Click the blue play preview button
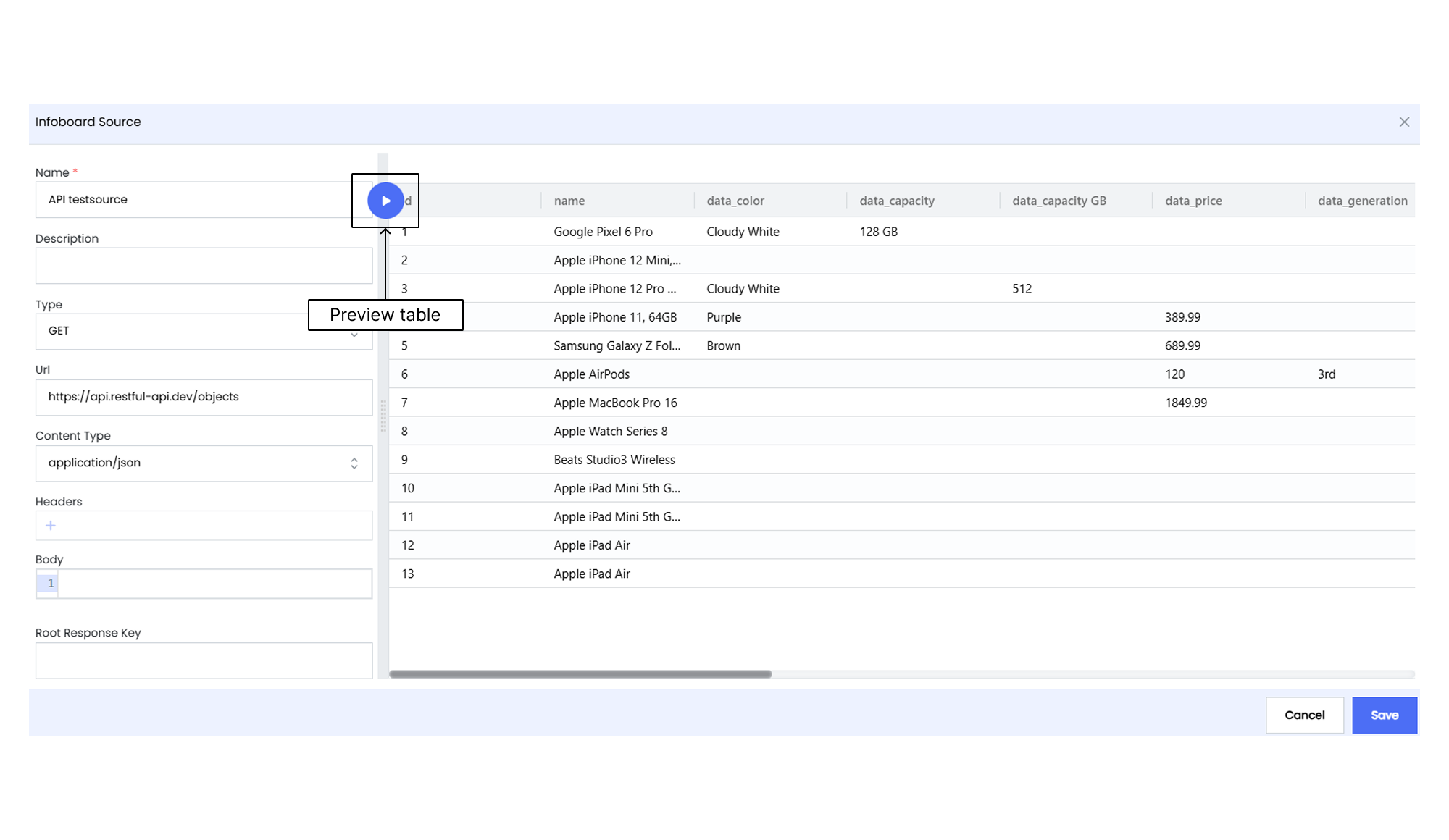 385,201
